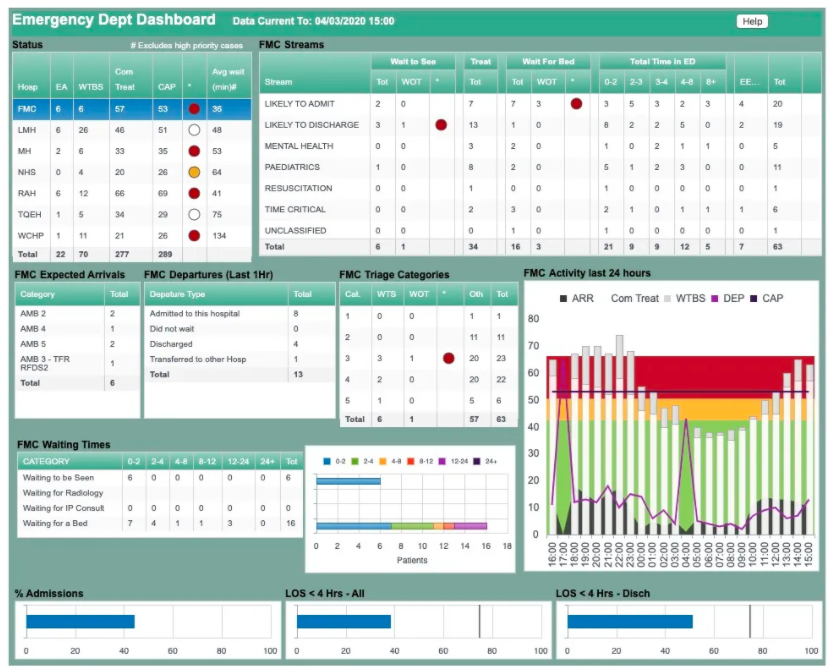Screen dimensions: 828x667
Task: Open the Help button
Action: [x=752, y=21]
